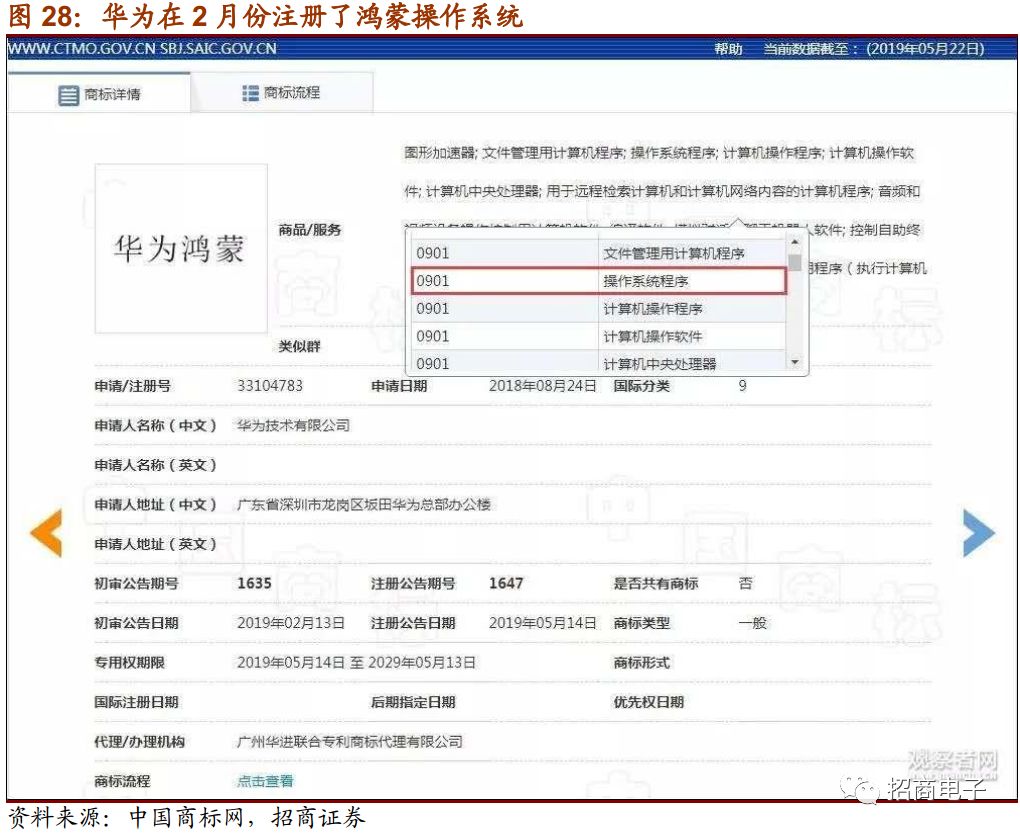Open the 商标详情 tab
Viewport: 1020px width, 835px height.
coord(99,93)
